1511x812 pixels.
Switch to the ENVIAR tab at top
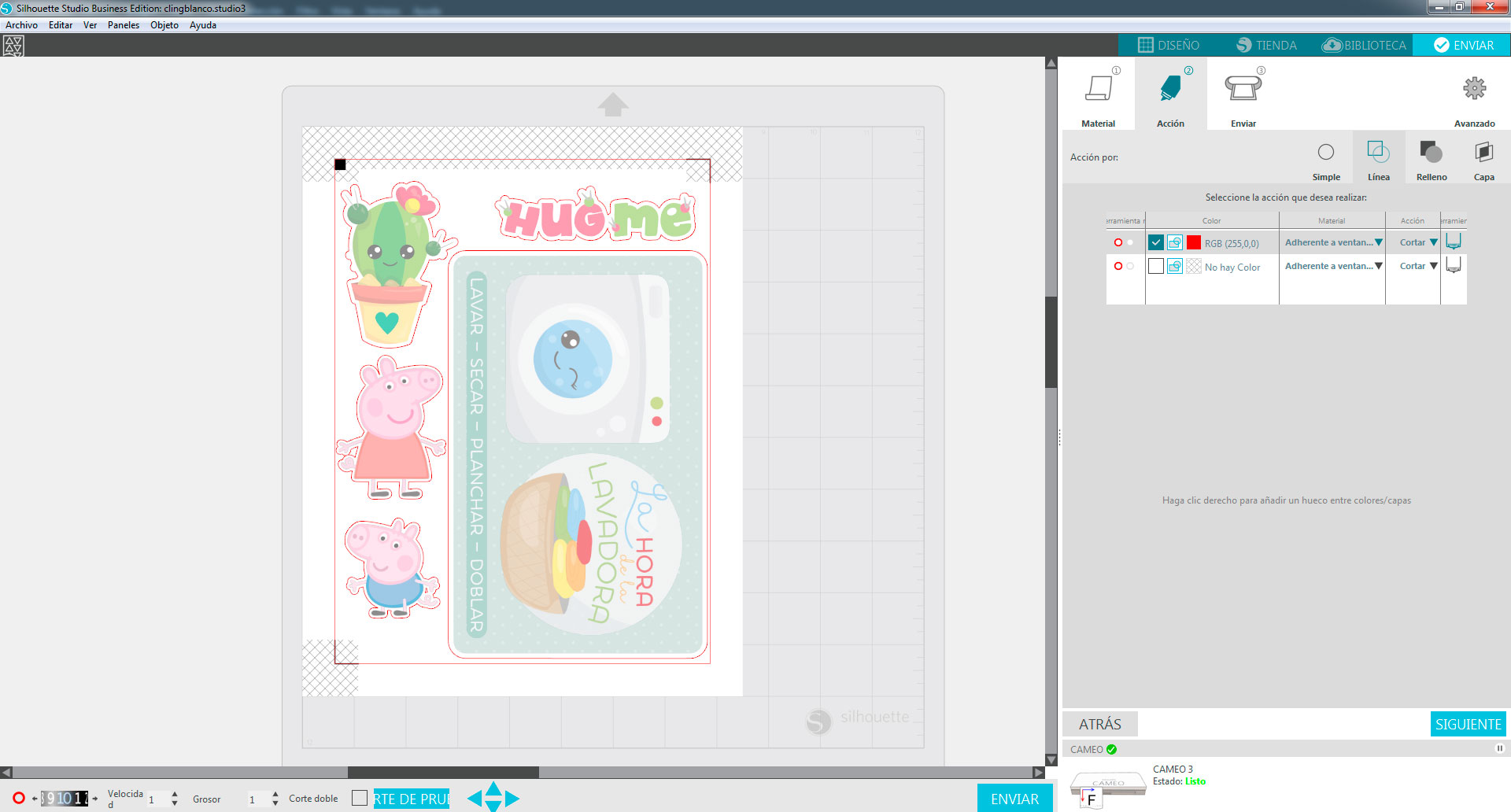pyautogui.click(x=1462, y=45)
